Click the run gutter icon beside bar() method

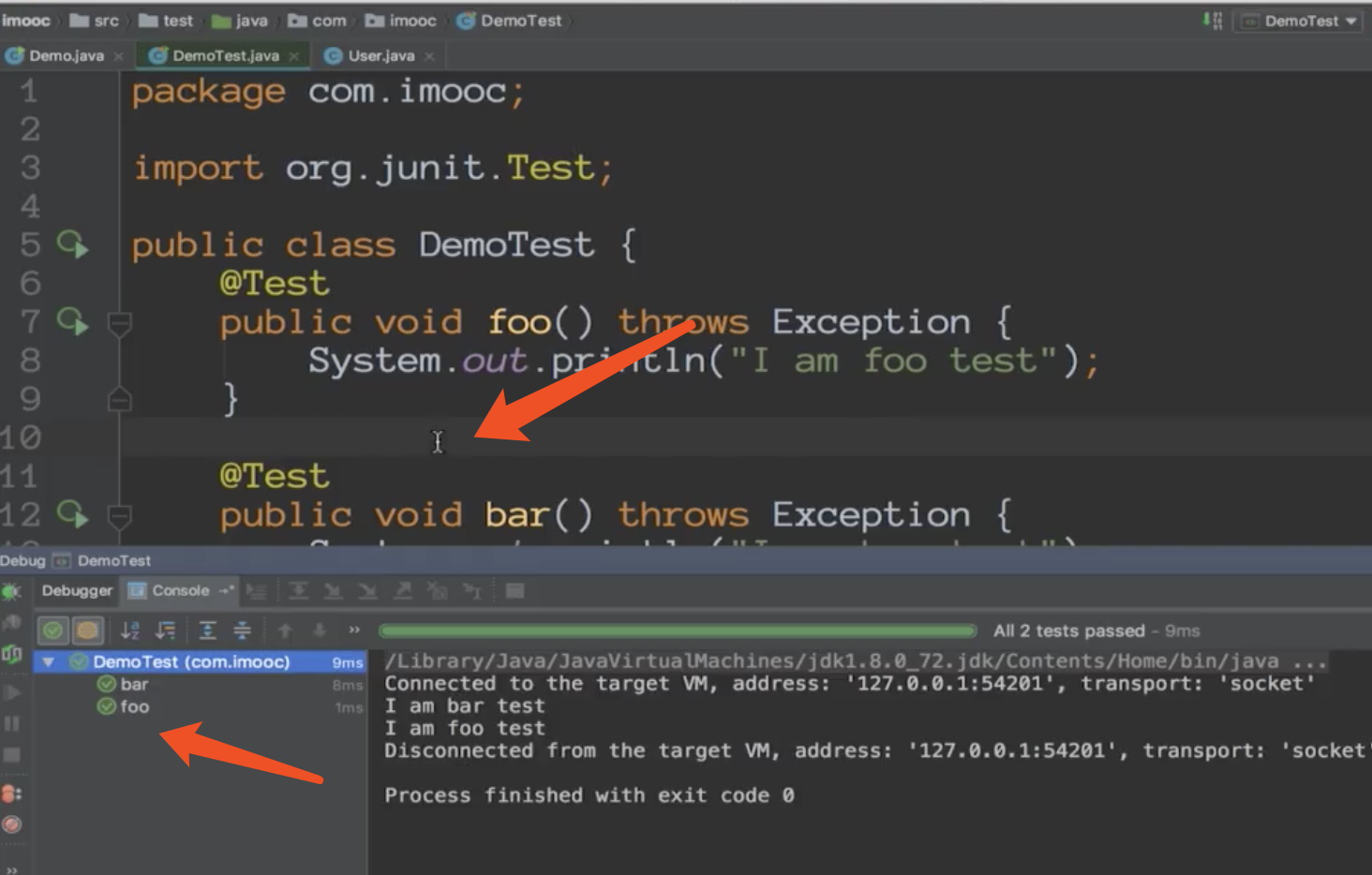tap(72, 514)
